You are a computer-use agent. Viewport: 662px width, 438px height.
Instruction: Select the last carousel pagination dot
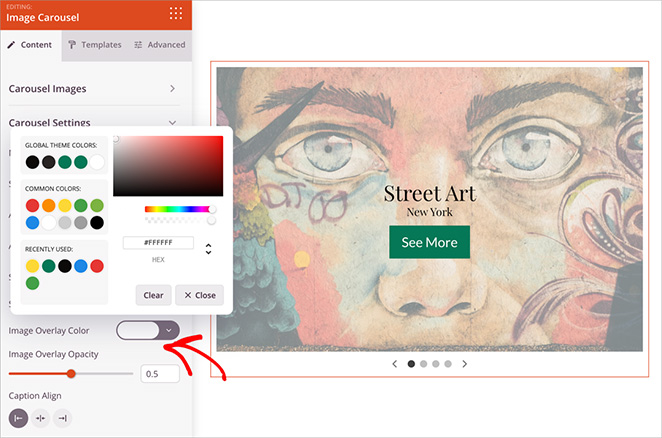click(448, 364)
